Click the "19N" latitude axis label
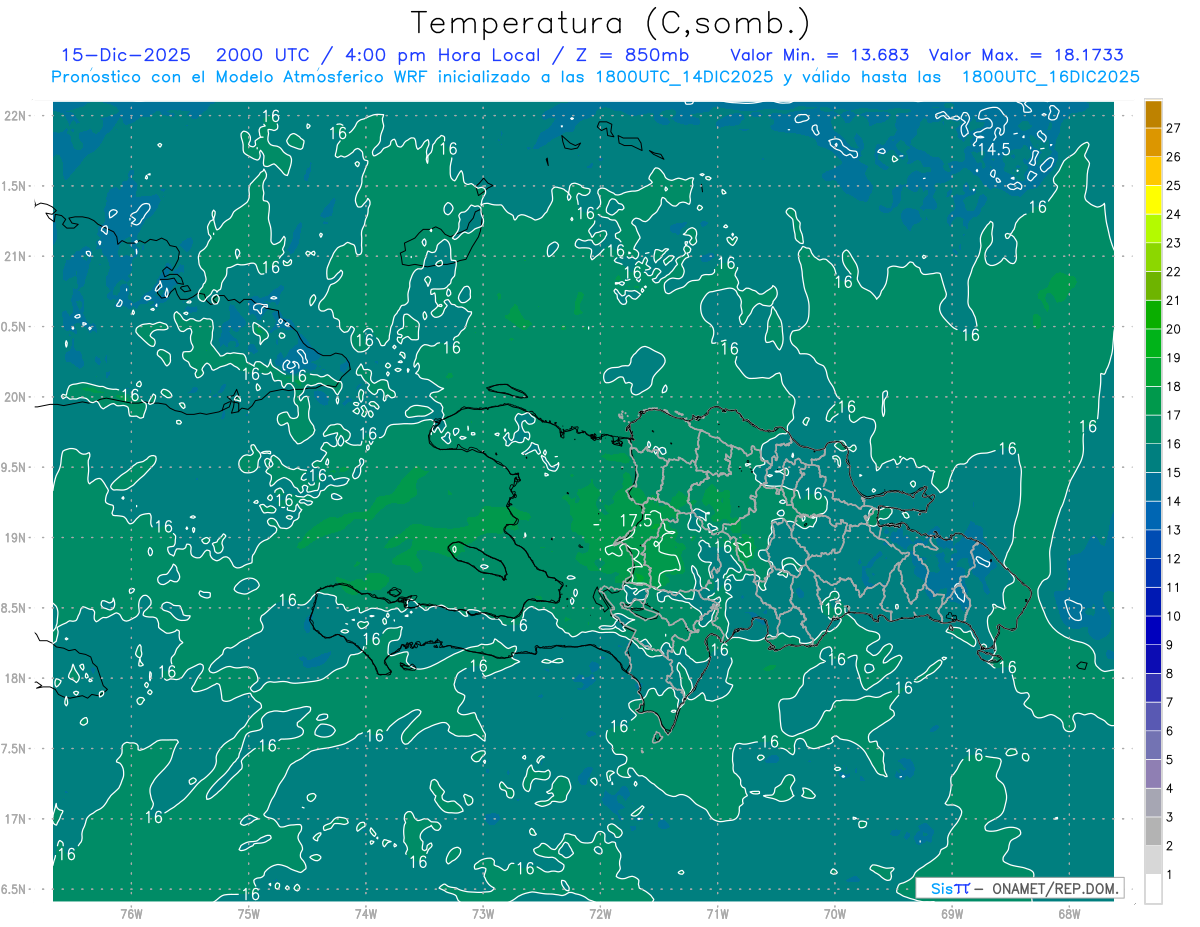 tap(17, 538)
